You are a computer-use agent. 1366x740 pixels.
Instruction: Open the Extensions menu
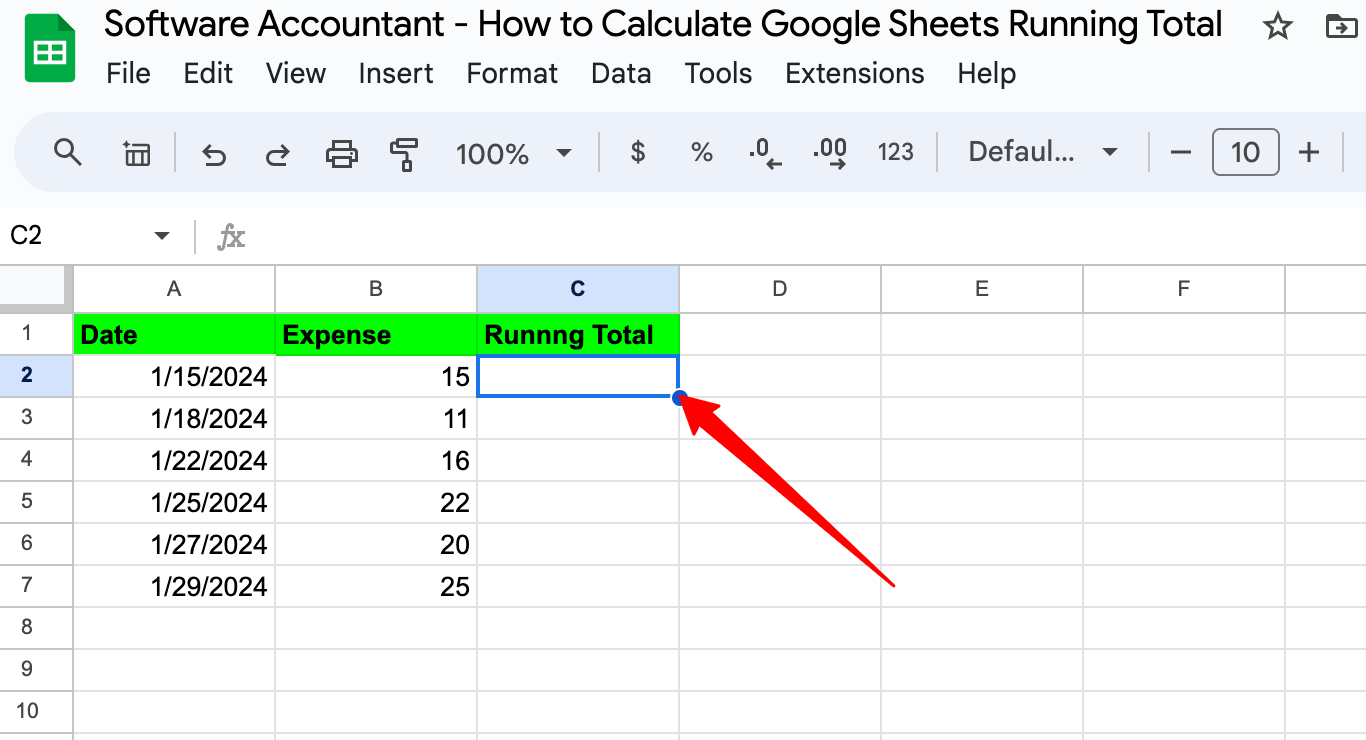pos(855,73)
